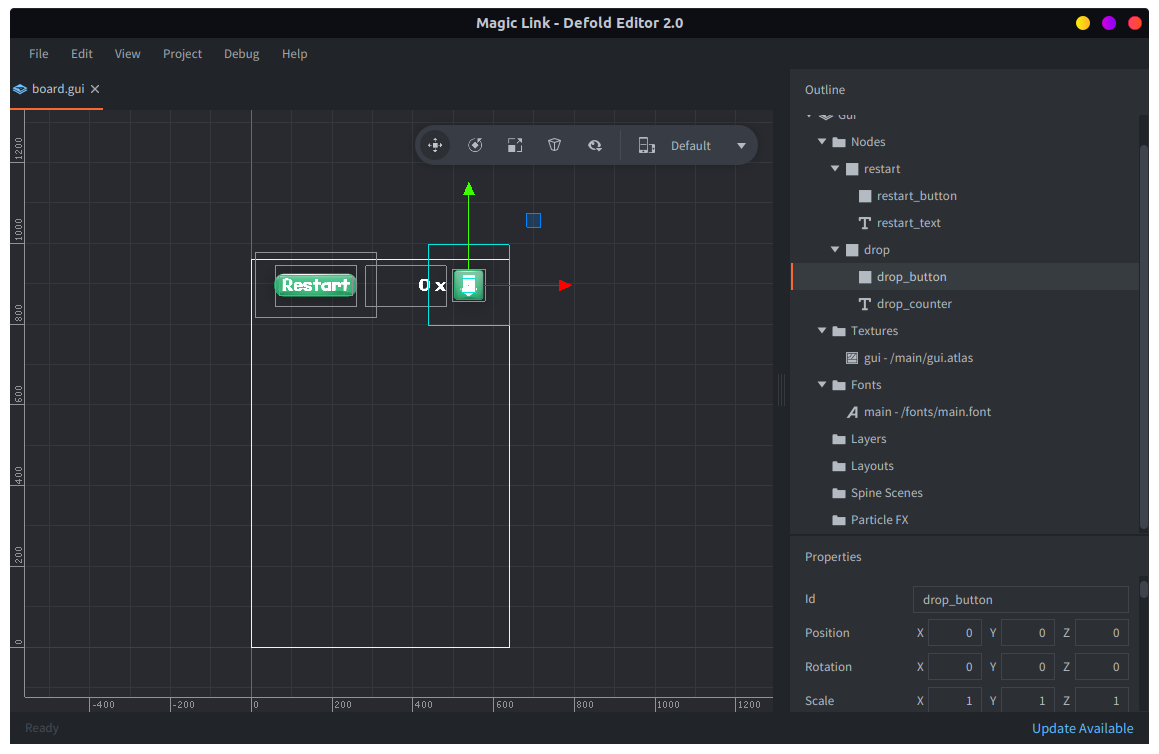Click the Update Available link

(1082, 728)
